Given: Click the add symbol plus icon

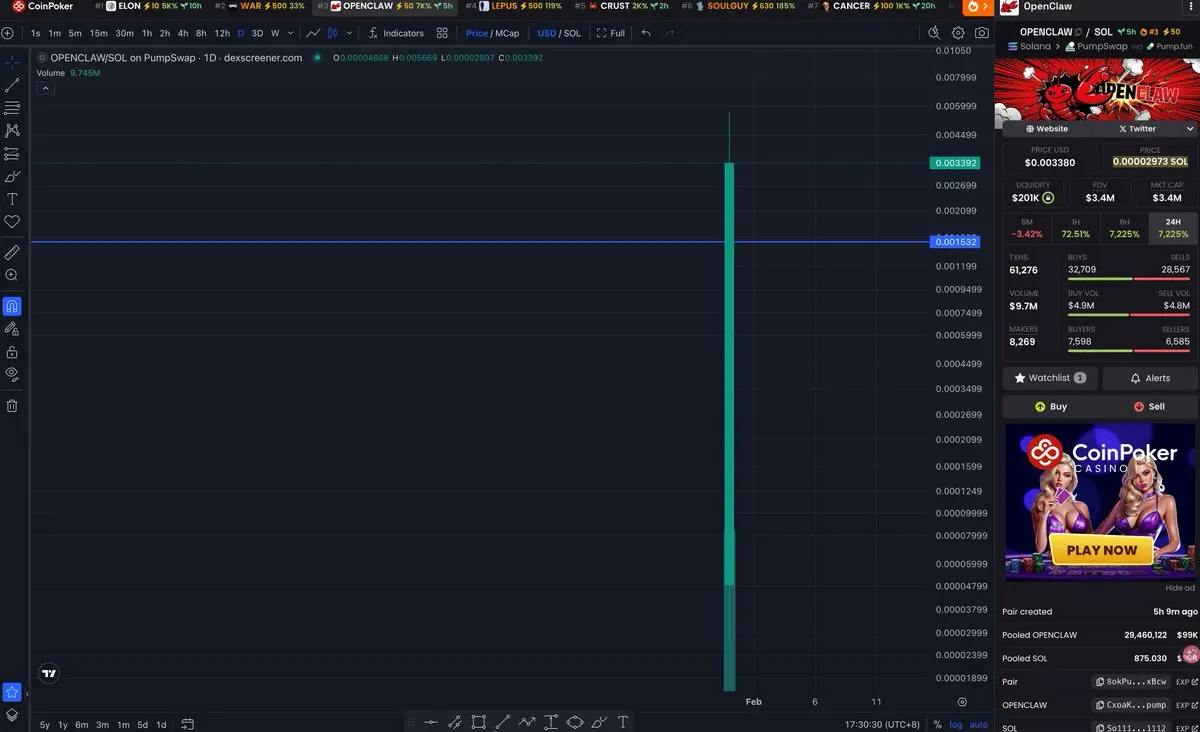Looking at the screenshot, I should 8,33.
